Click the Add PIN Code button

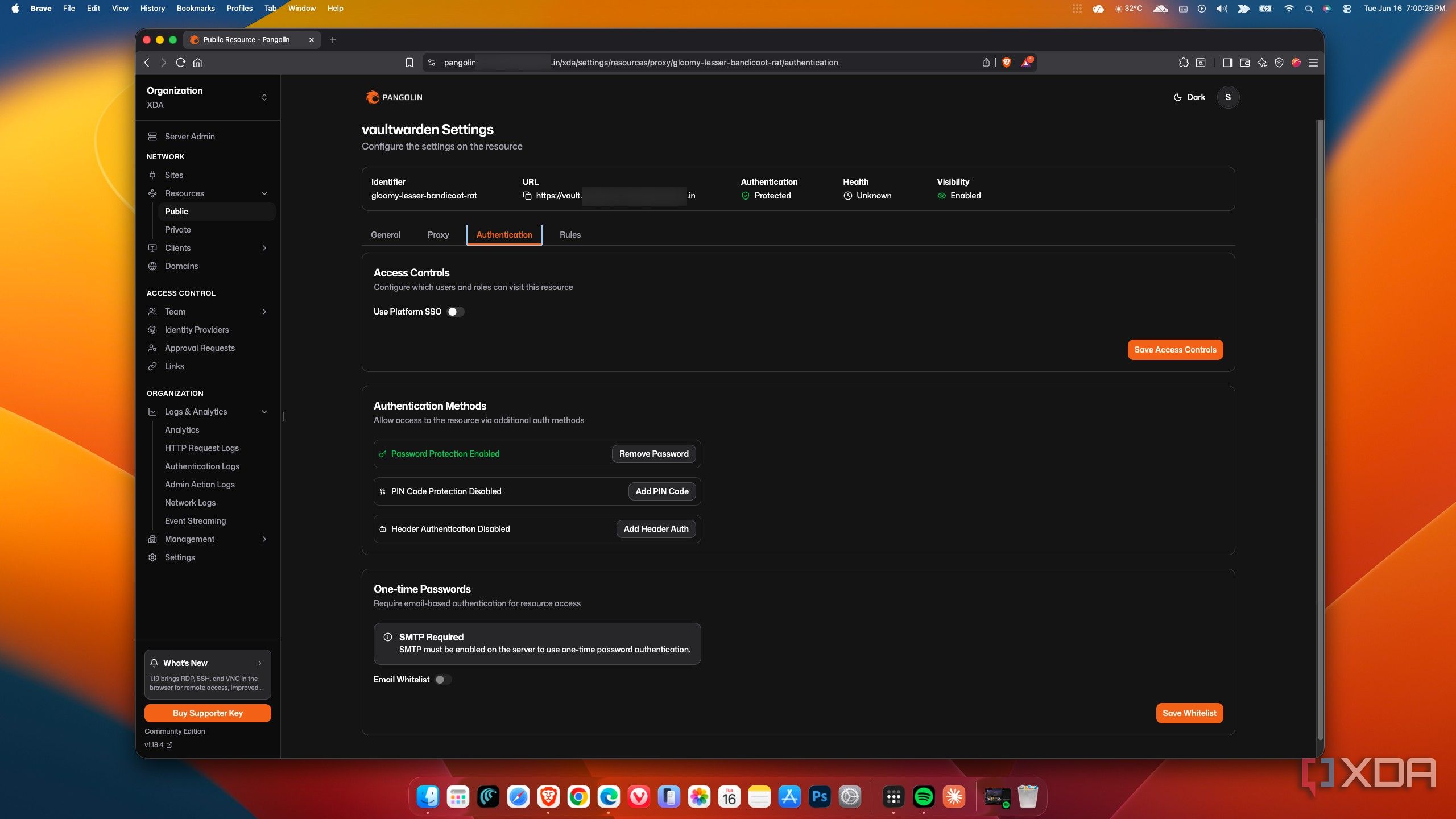[x=662, y=491]
